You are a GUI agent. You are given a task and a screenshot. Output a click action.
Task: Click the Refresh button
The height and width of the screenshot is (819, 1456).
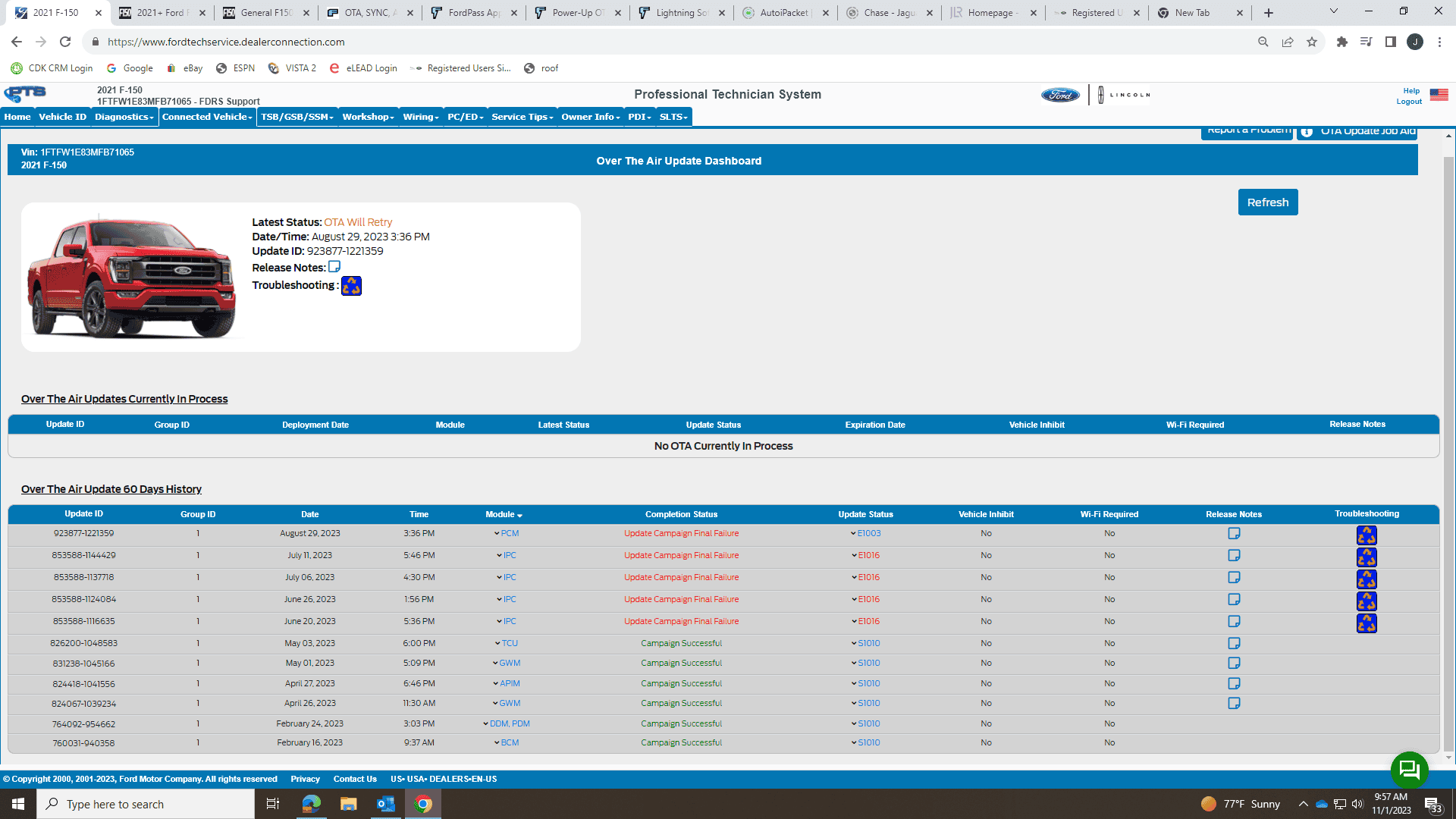[1268, 202]
